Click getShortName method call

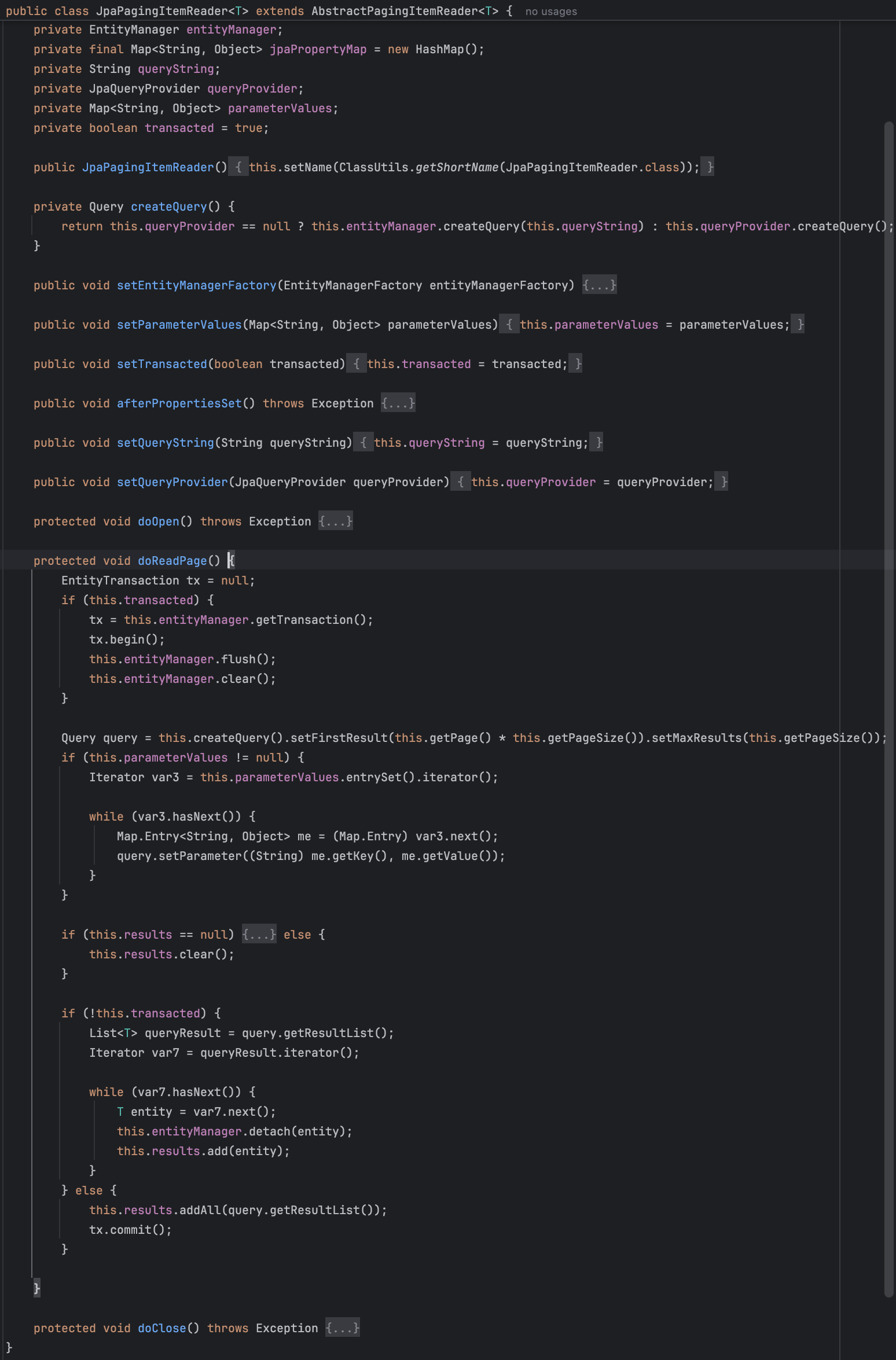tap(457, 167)
